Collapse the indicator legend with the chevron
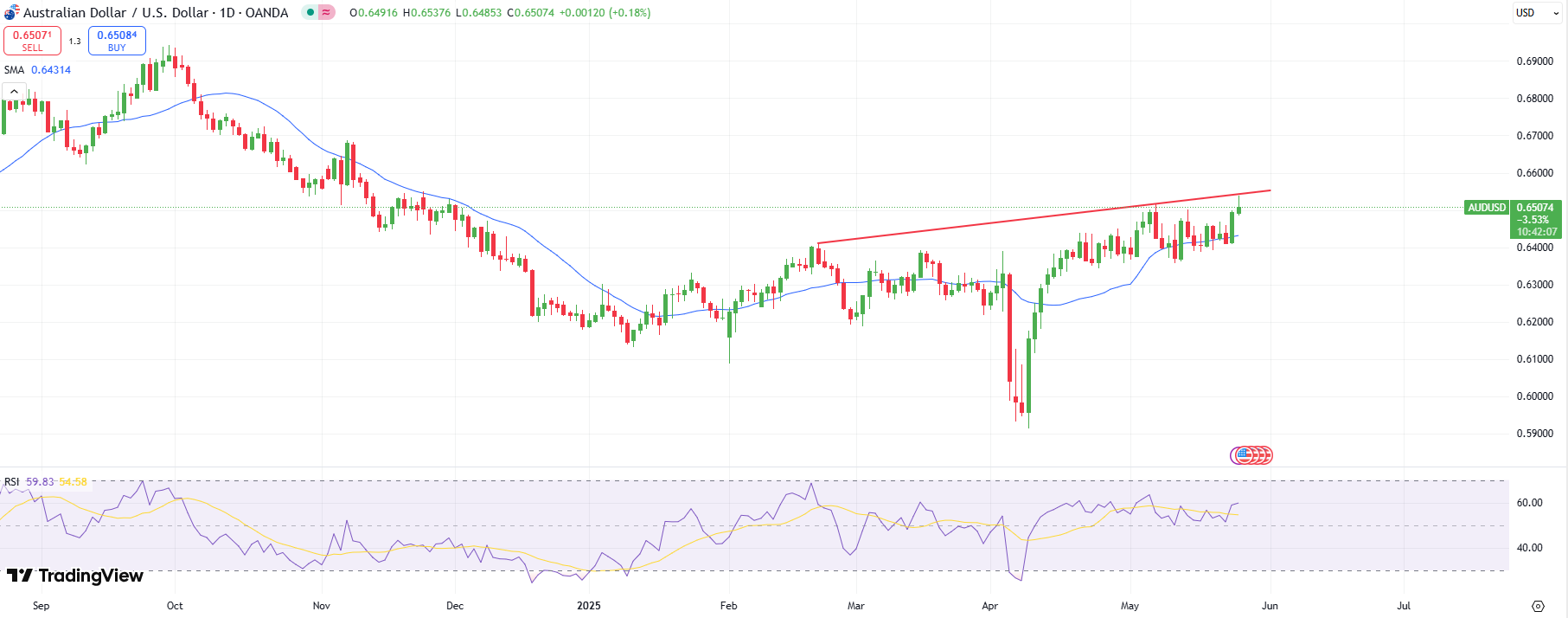The width and height of the screenshot is (1568, 618). point(14,92)
